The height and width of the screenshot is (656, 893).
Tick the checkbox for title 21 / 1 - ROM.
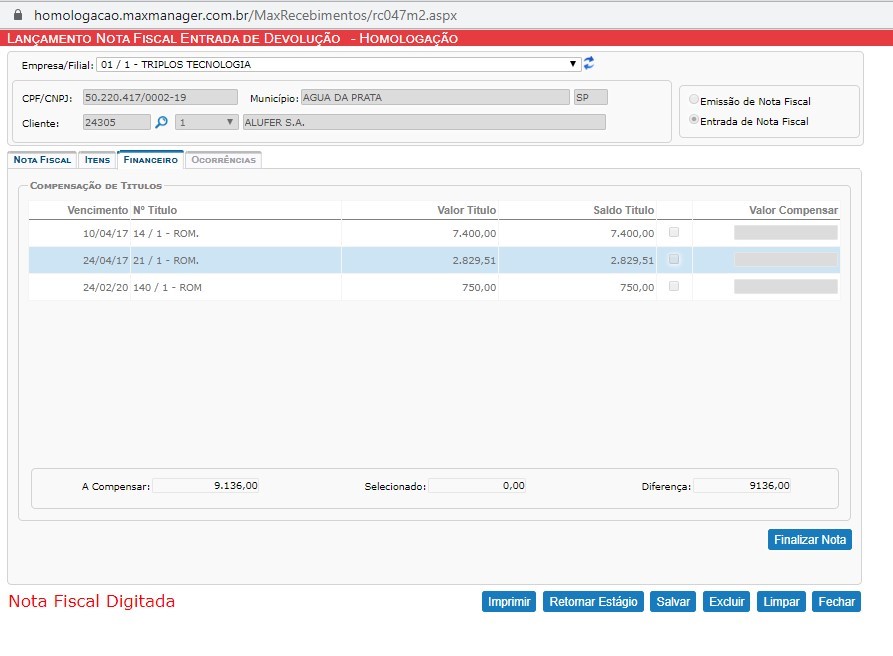[674, 259]
